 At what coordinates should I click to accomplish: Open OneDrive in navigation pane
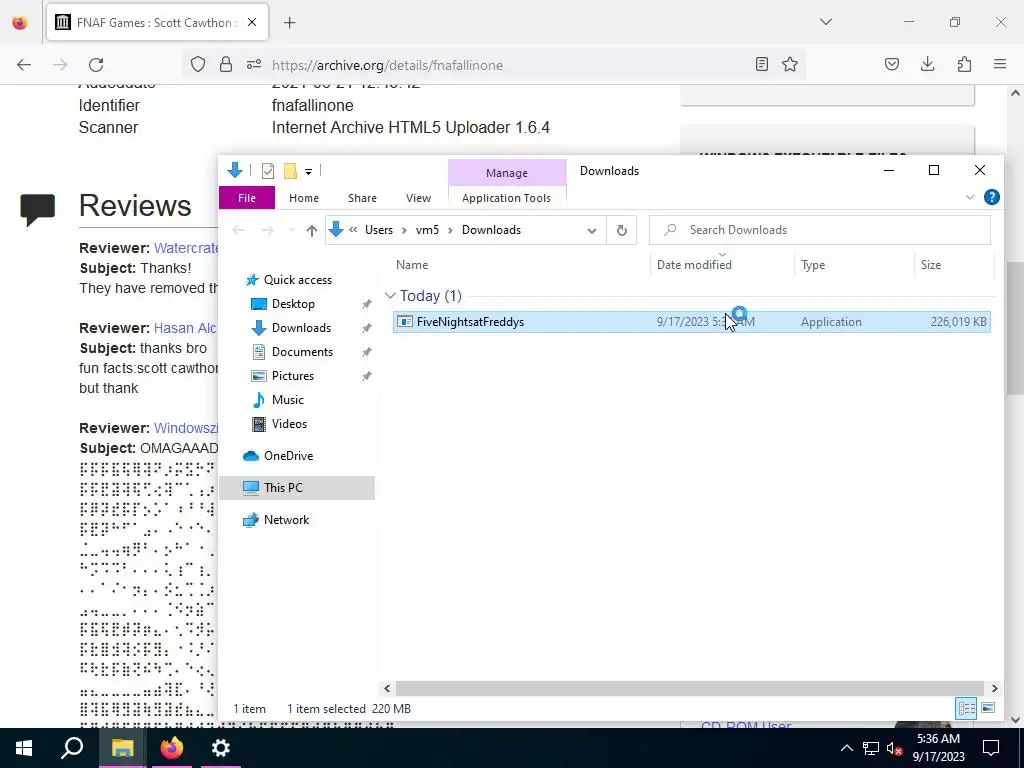pyautogui.click(x=288, y=456)
